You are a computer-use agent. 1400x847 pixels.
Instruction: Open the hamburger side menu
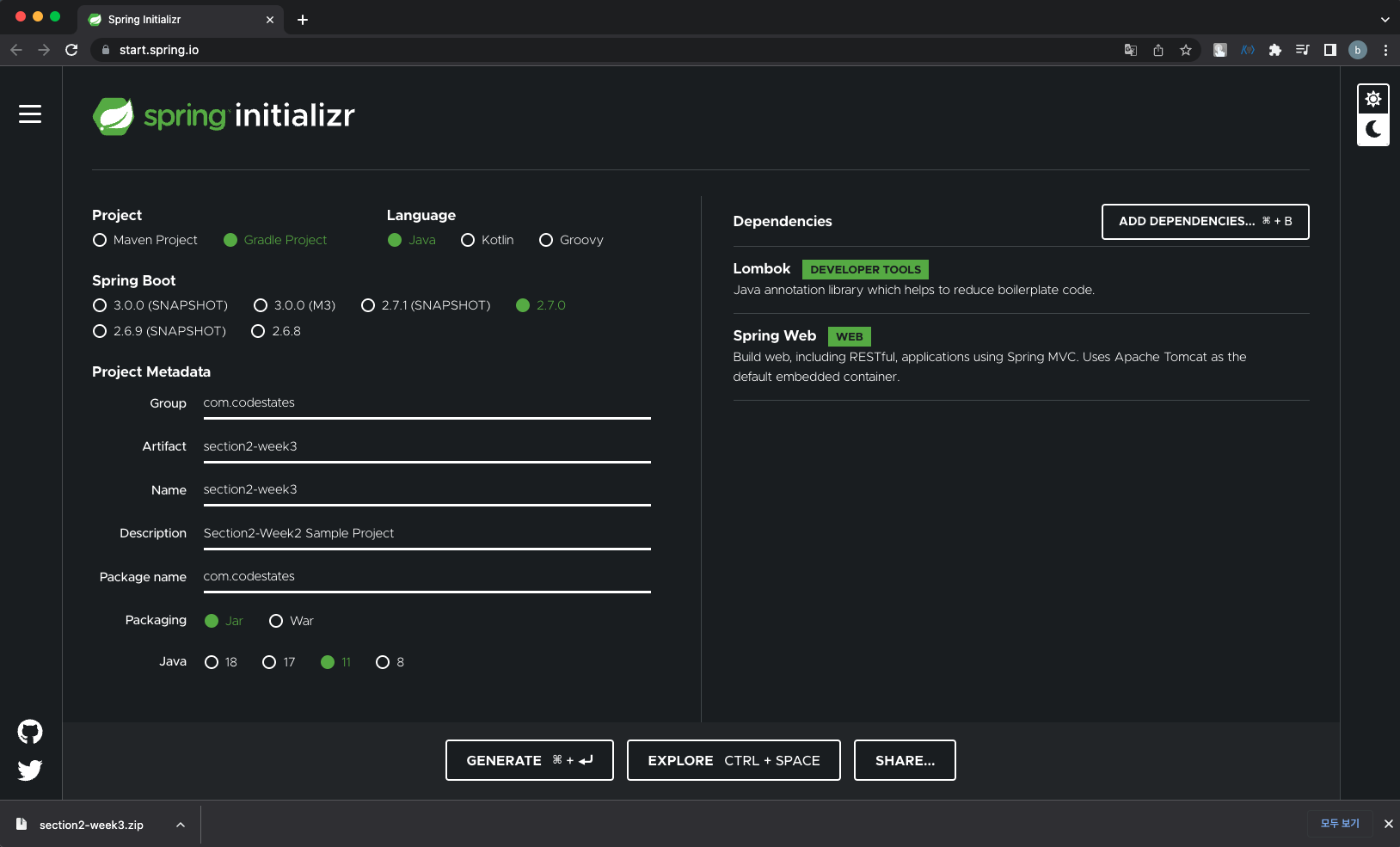(30, 114)
